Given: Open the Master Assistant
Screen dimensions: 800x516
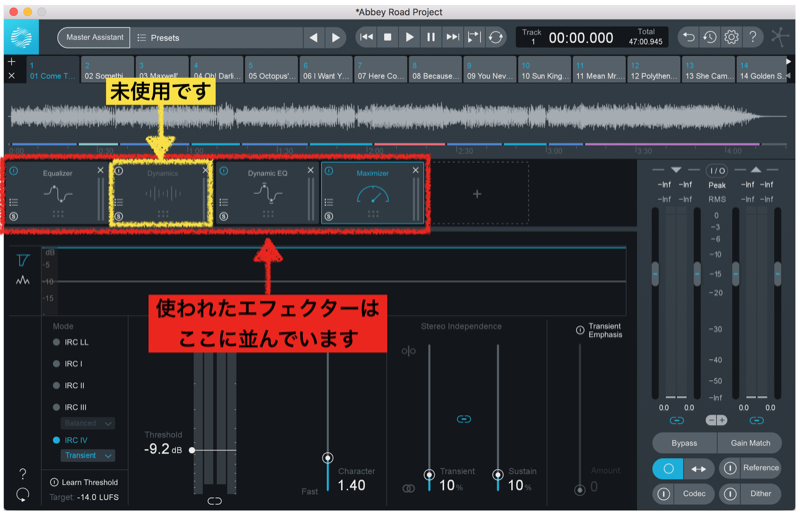Looking at the screenshot, I should 94,37.
